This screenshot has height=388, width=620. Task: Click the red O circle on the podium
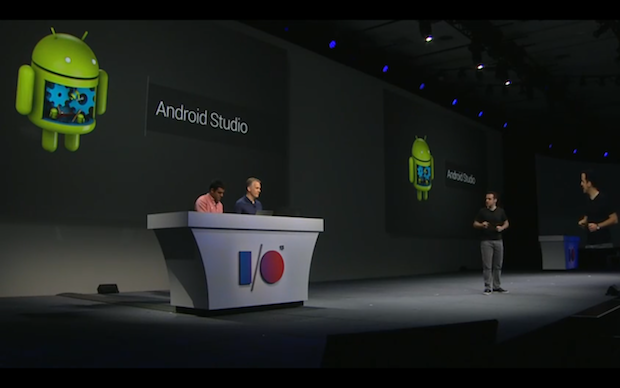[272, 267]
